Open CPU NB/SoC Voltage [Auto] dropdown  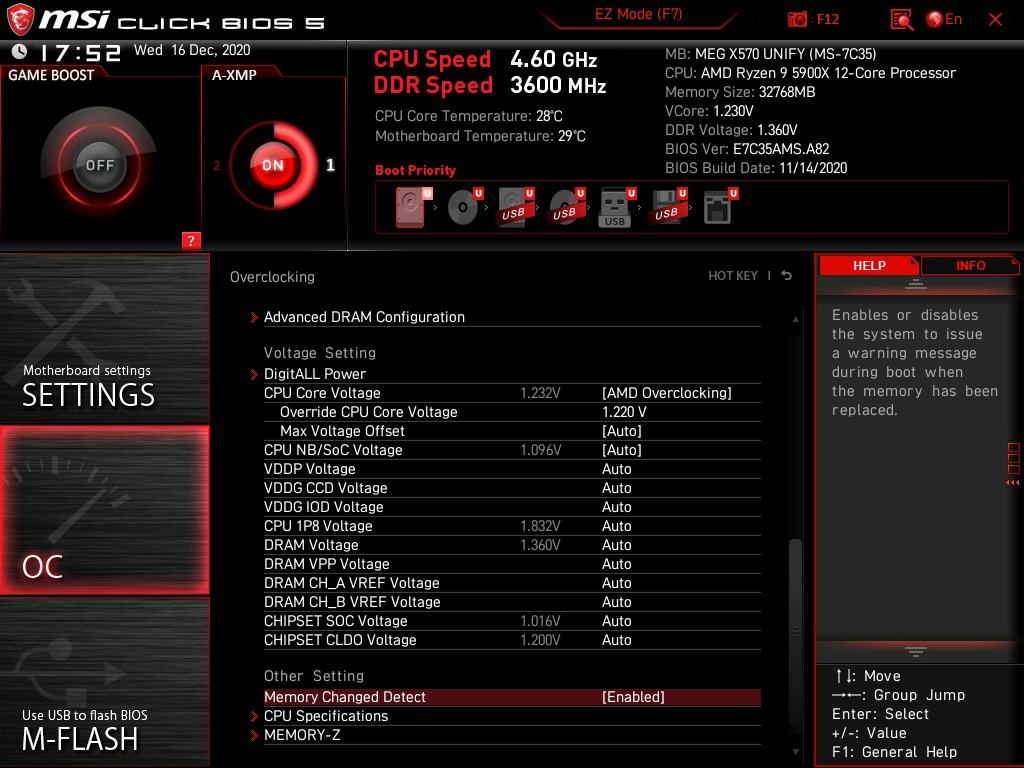[x=622, y=450]
